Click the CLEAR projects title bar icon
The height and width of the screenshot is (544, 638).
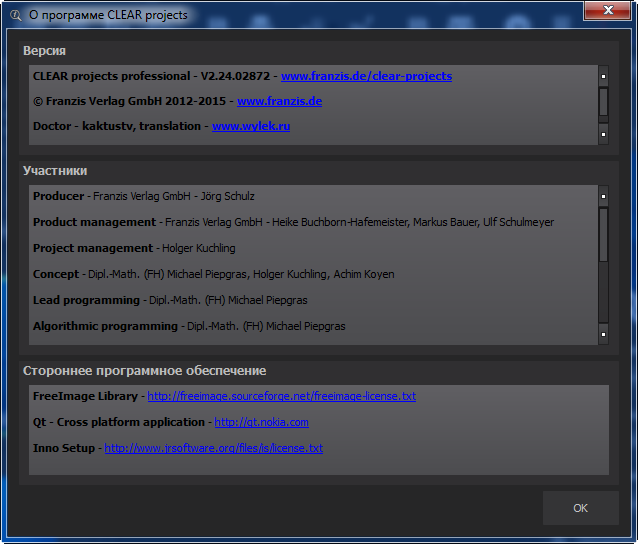(15, 15)
